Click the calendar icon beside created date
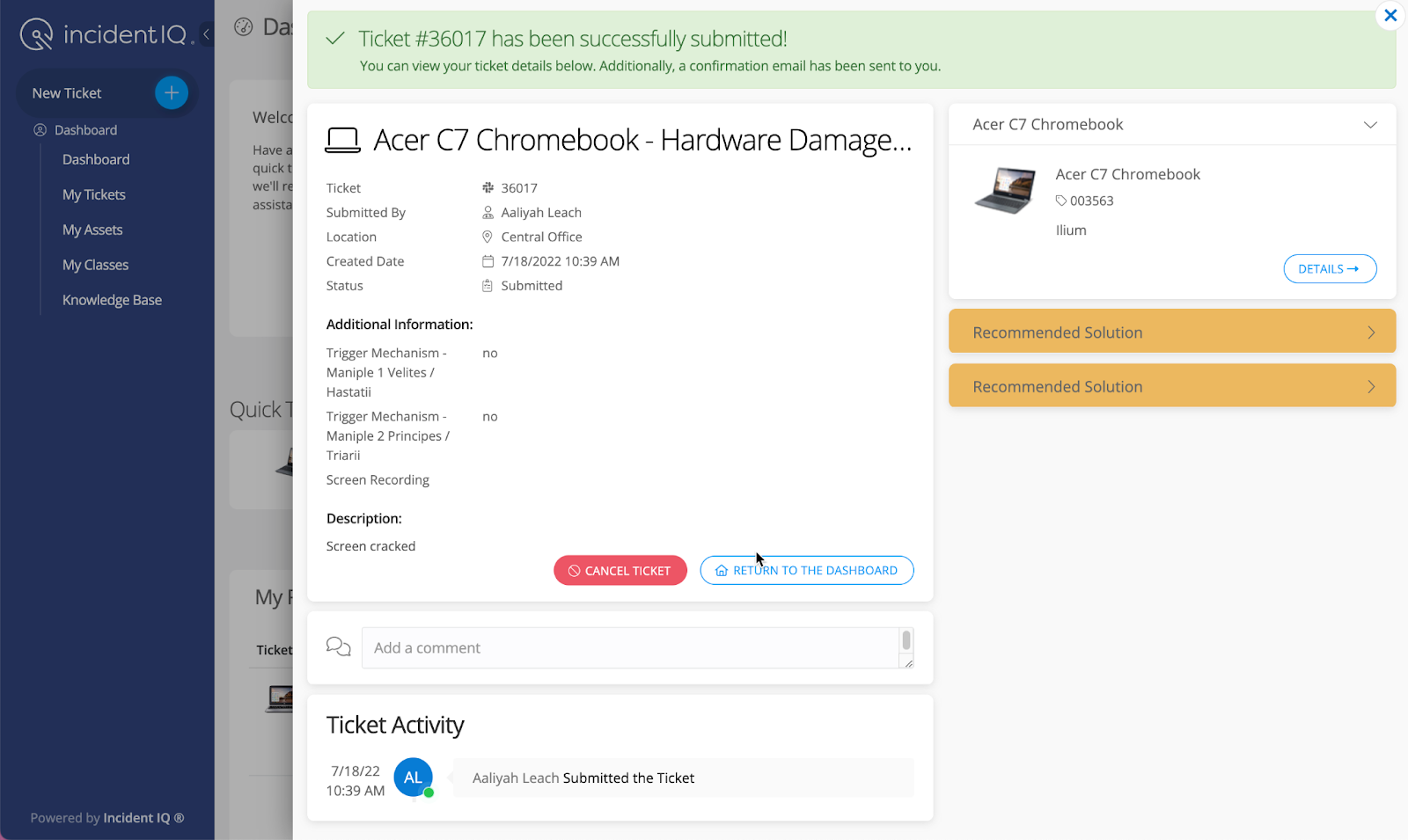 [x=488, y=261]
